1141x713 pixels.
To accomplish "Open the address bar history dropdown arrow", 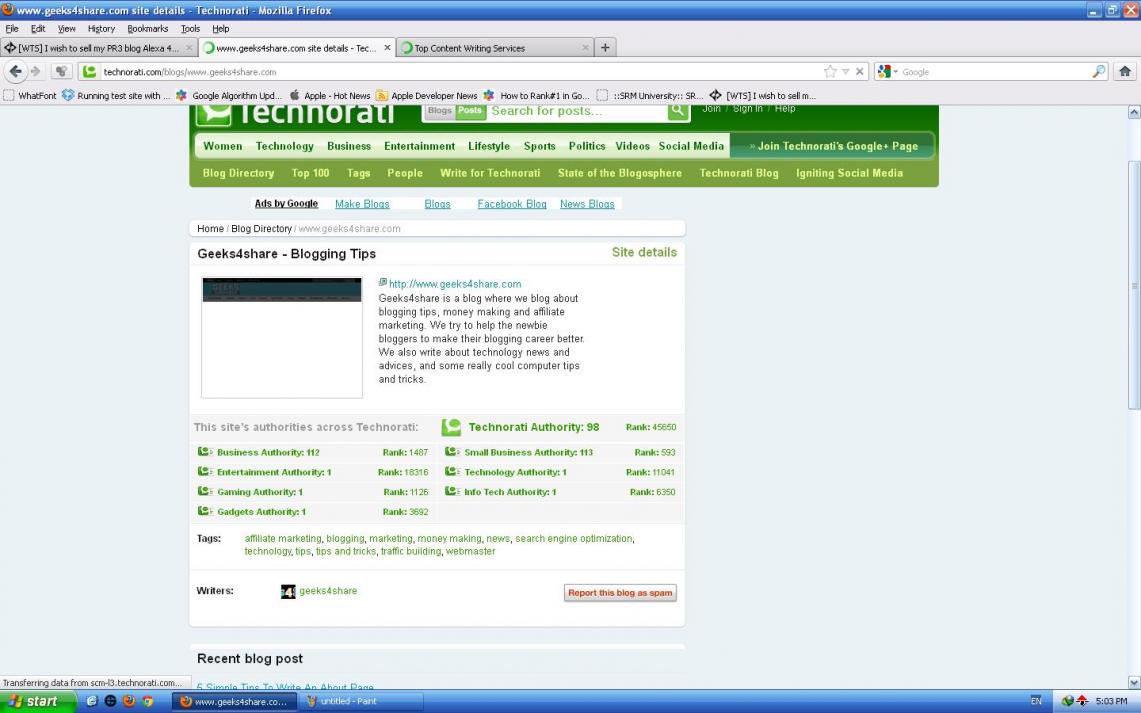I will [x=846, y=71].
